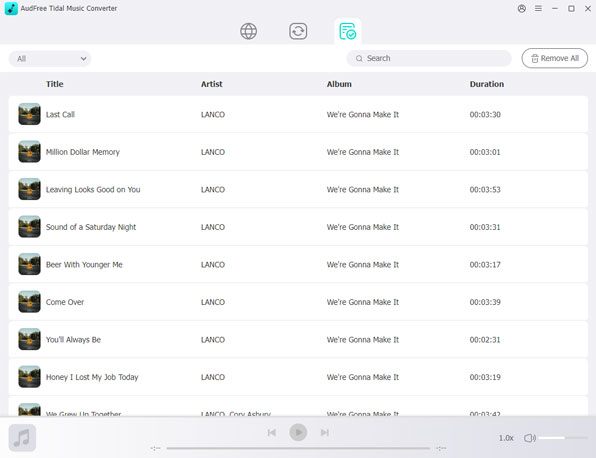This screenshot has height=458, width=596.
Task: Mute the volume speaker icon
Action: point(529,438)
